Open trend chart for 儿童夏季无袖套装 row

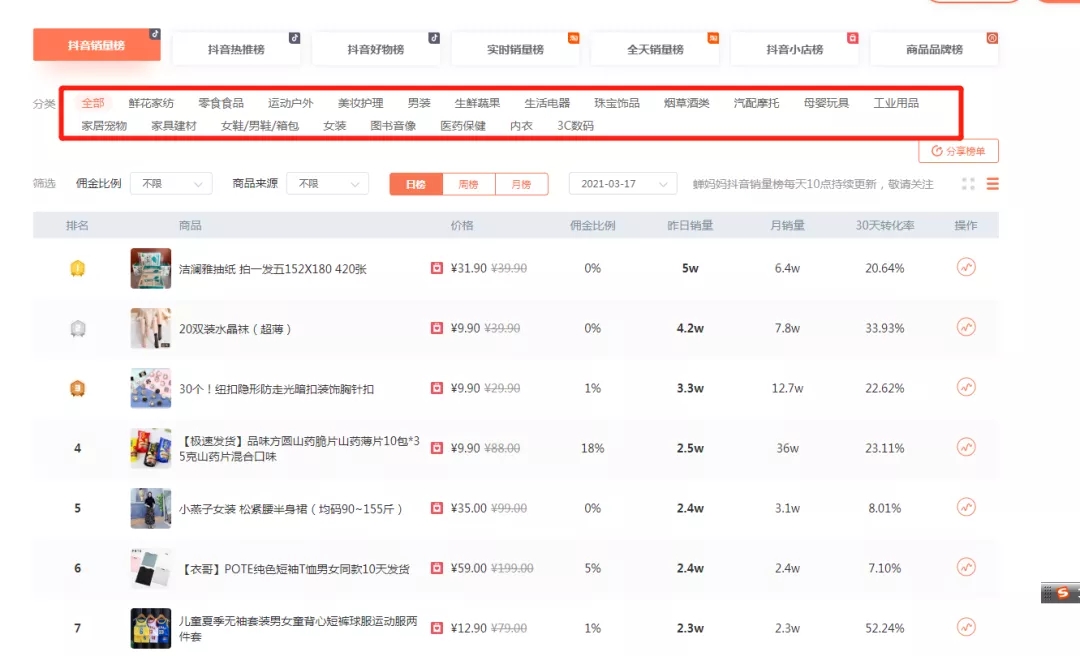coord(966,627)
